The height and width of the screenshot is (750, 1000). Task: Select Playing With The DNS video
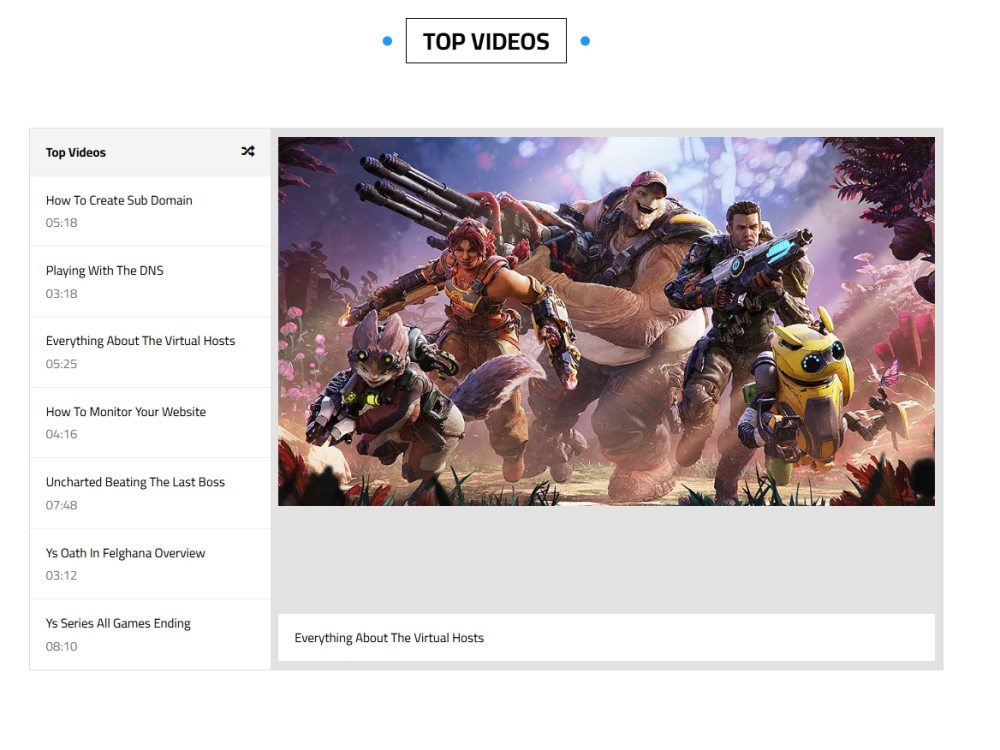(x=150, y=282)
